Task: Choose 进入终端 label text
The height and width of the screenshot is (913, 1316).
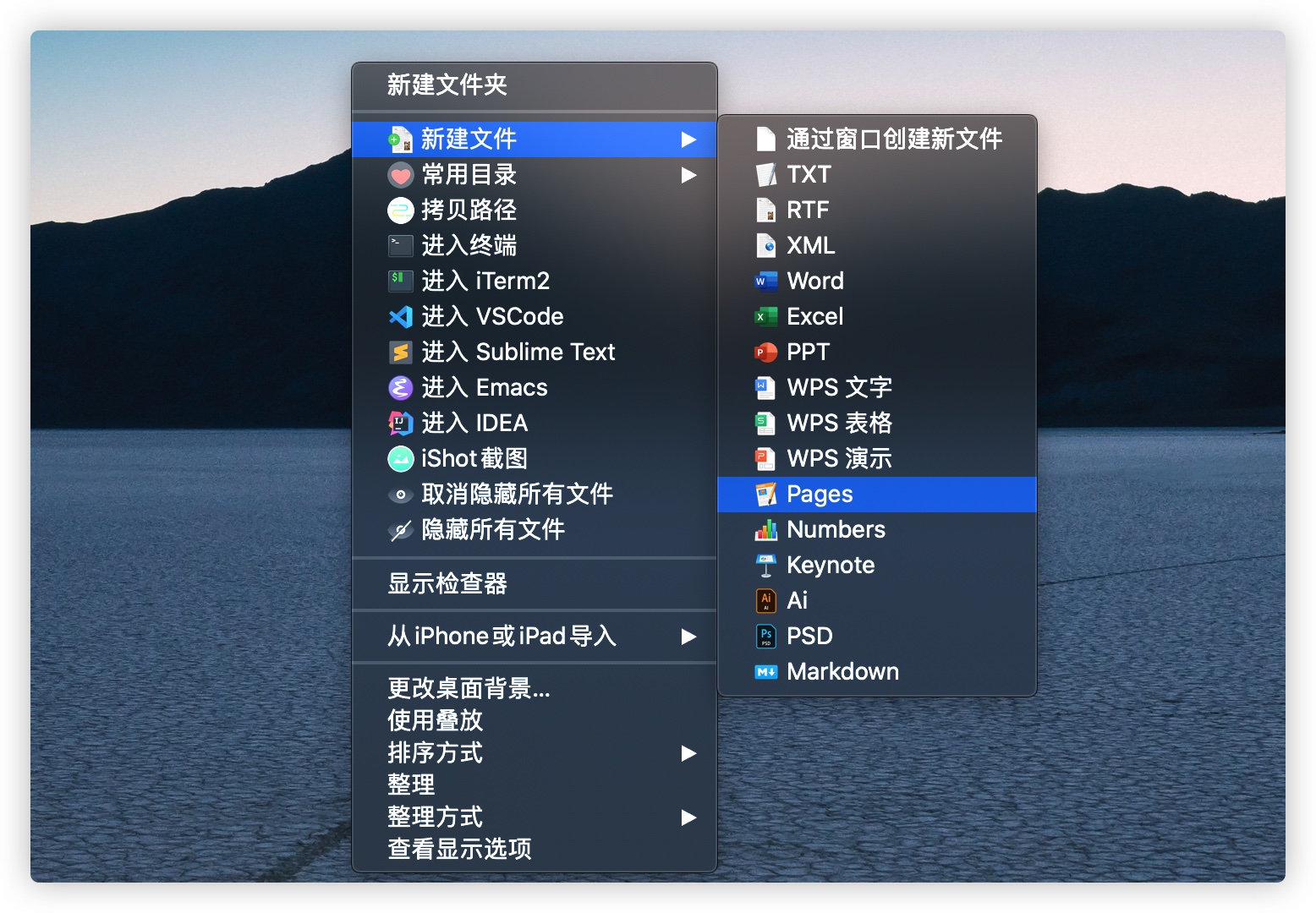Action: pyautogui.click(x=469, y=246)
